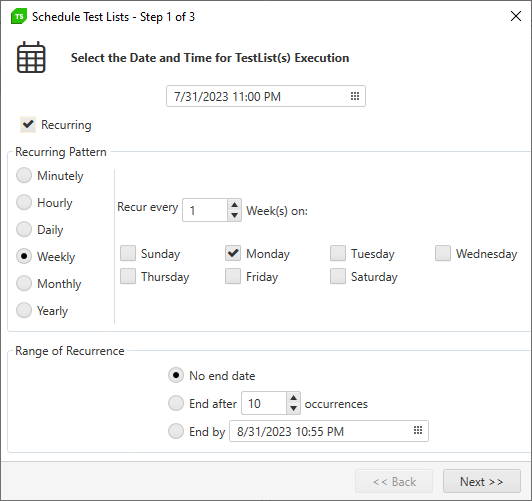Close the Schedule Test Lists dialog
This screenshot has width=532, height=501.
516,16
